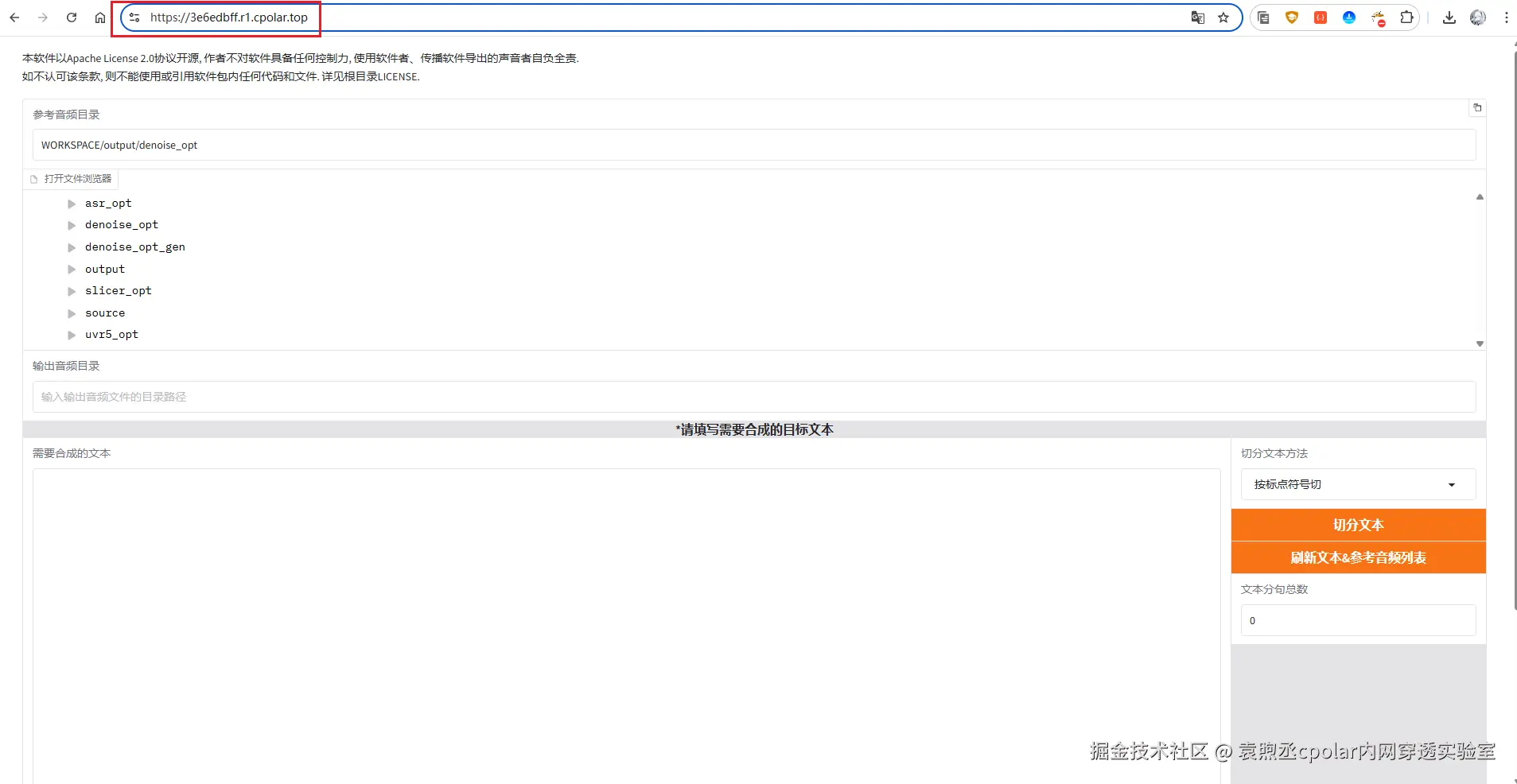Click the copy path icon on 参考音频目录 panel
Viewport: 1517px width, 784px height.
click(x=1477, y=107)
